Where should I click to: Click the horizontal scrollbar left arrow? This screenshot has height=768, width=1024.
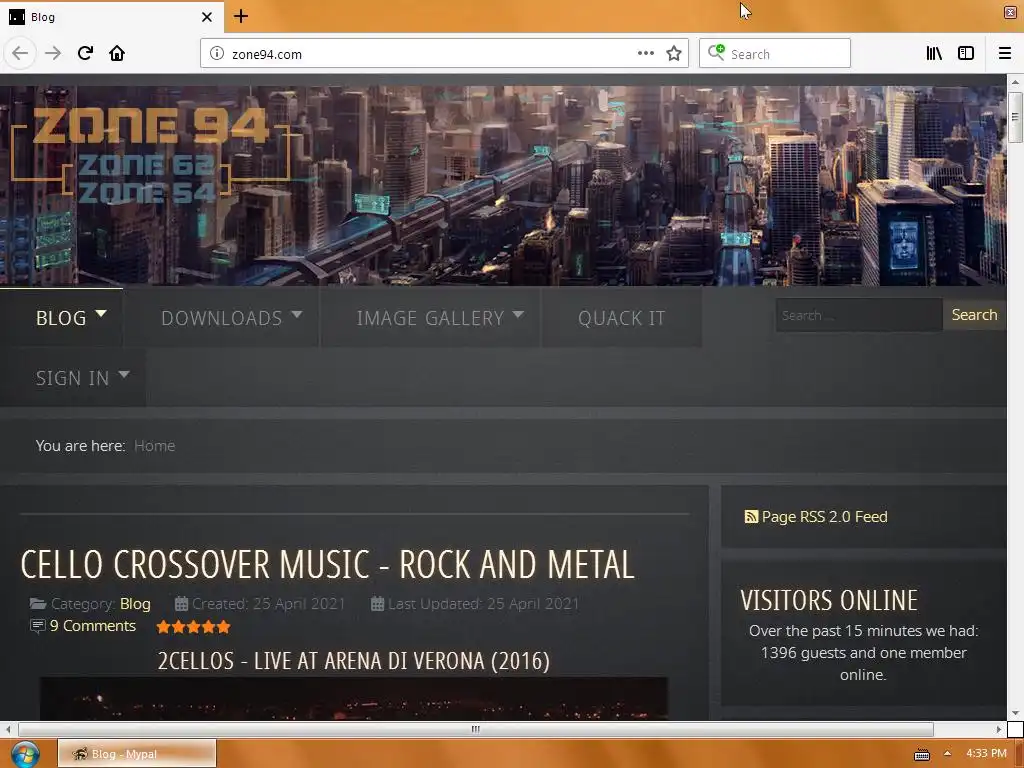[7, 729]
